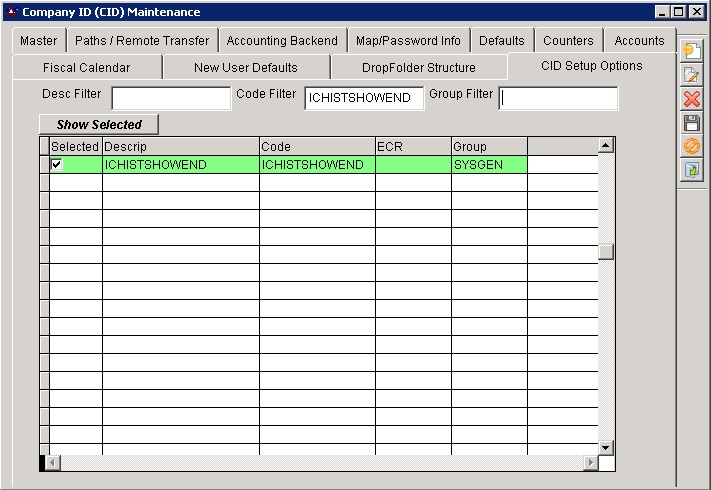Click the Edit record pencil icon
Viewport: 711px width, 490px height.
(691, 76)
